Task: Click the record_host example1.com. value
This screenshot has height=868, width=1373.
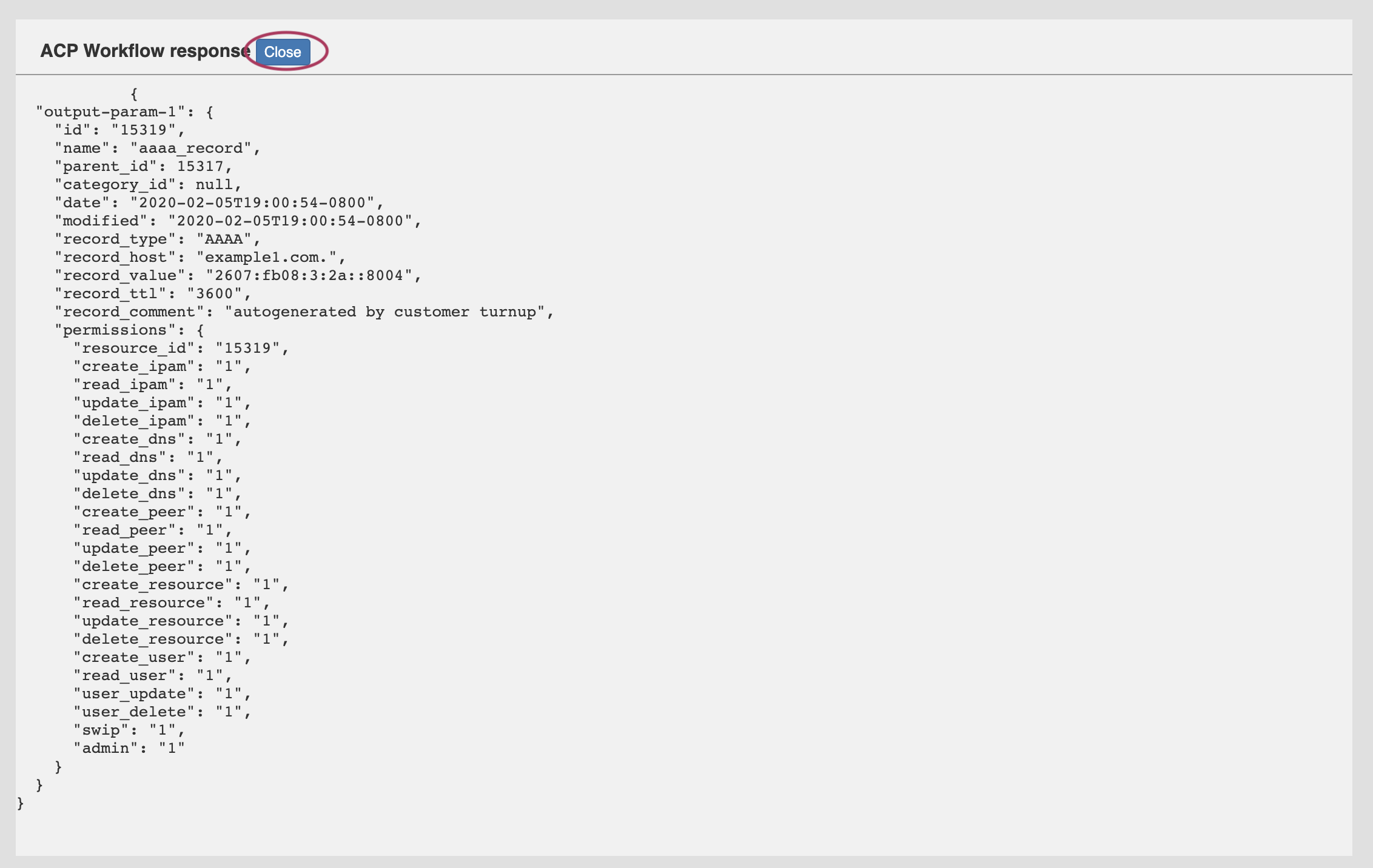Action: 266,258
